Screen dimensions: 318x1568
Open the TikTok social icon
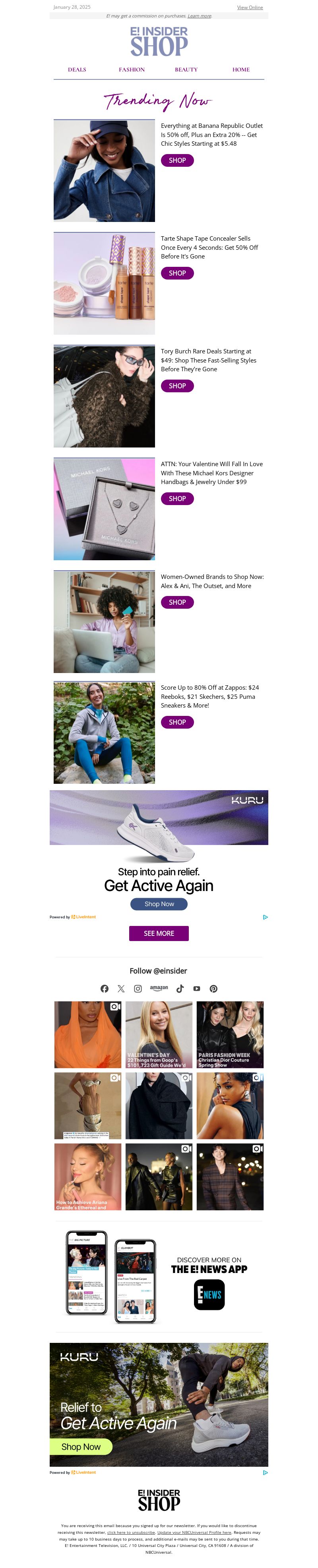pyautogui.click(x=180, y=989)
